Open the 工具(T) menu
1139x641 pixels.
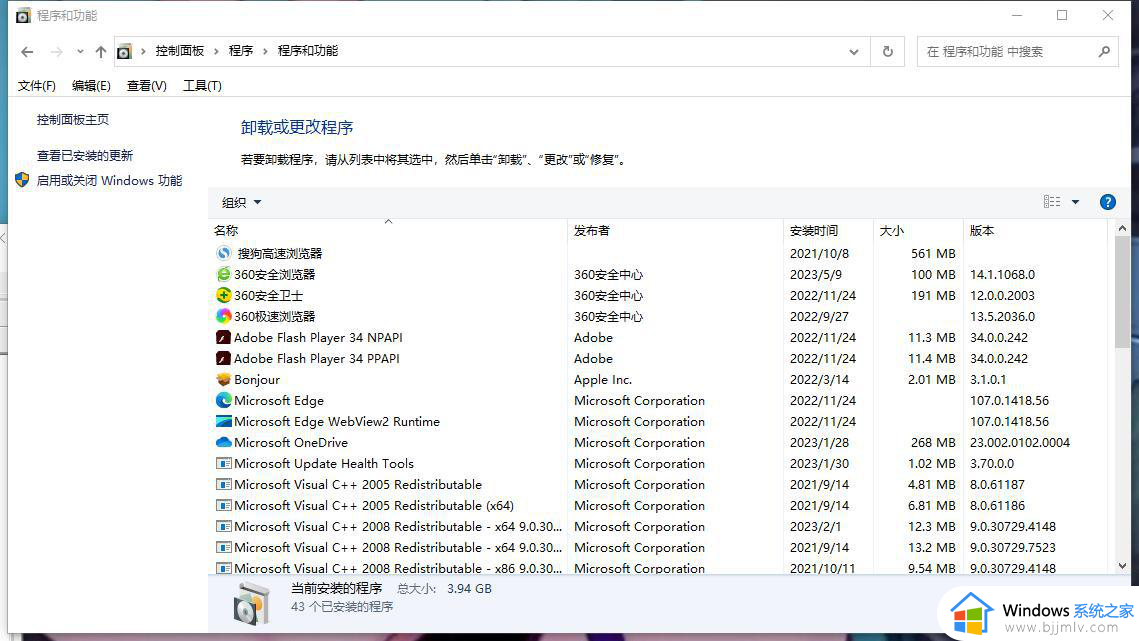tap(202, 86)
